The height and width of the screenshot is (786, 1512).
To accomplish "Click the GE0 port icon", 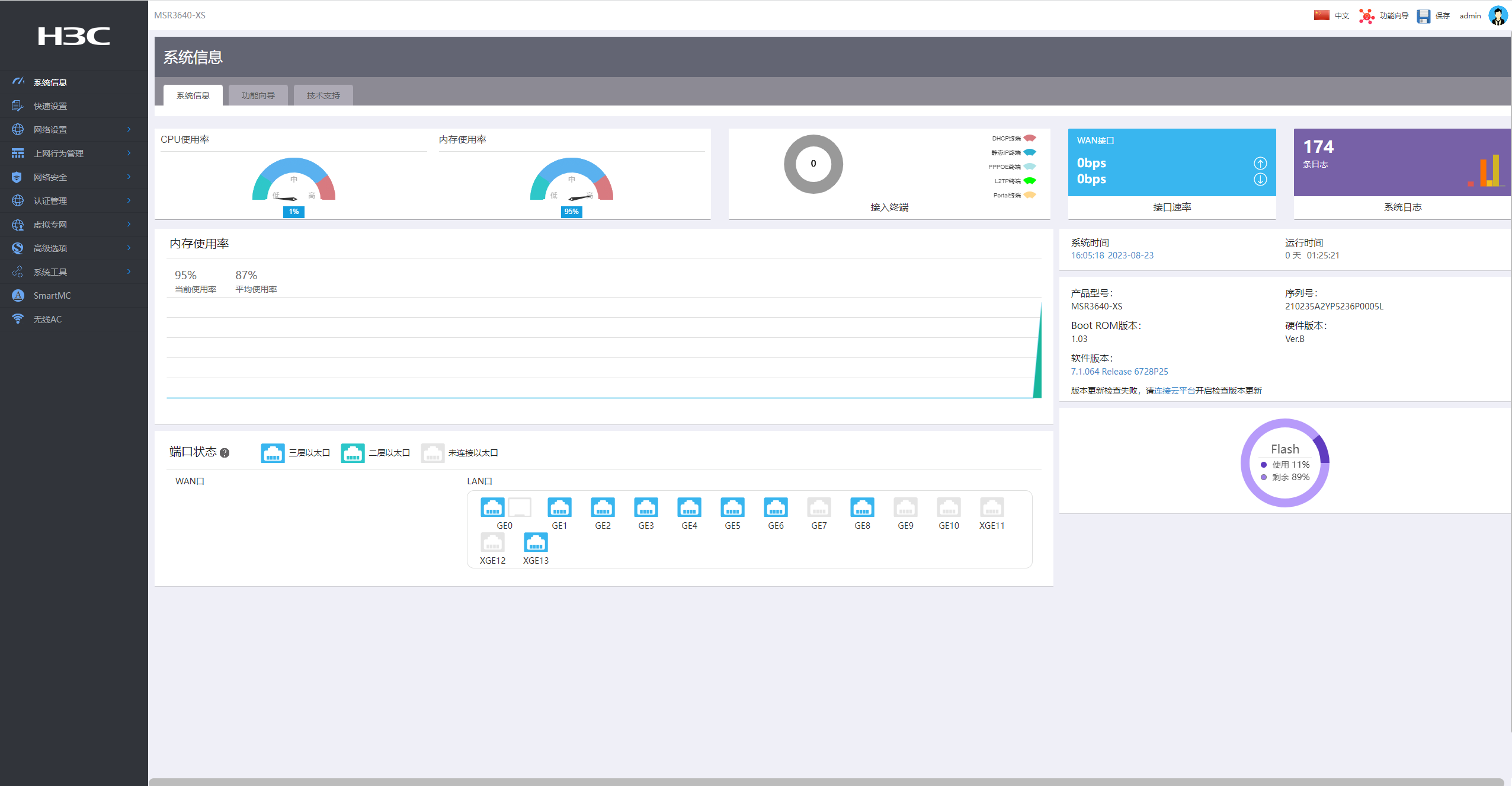I will tap(492, 508).
